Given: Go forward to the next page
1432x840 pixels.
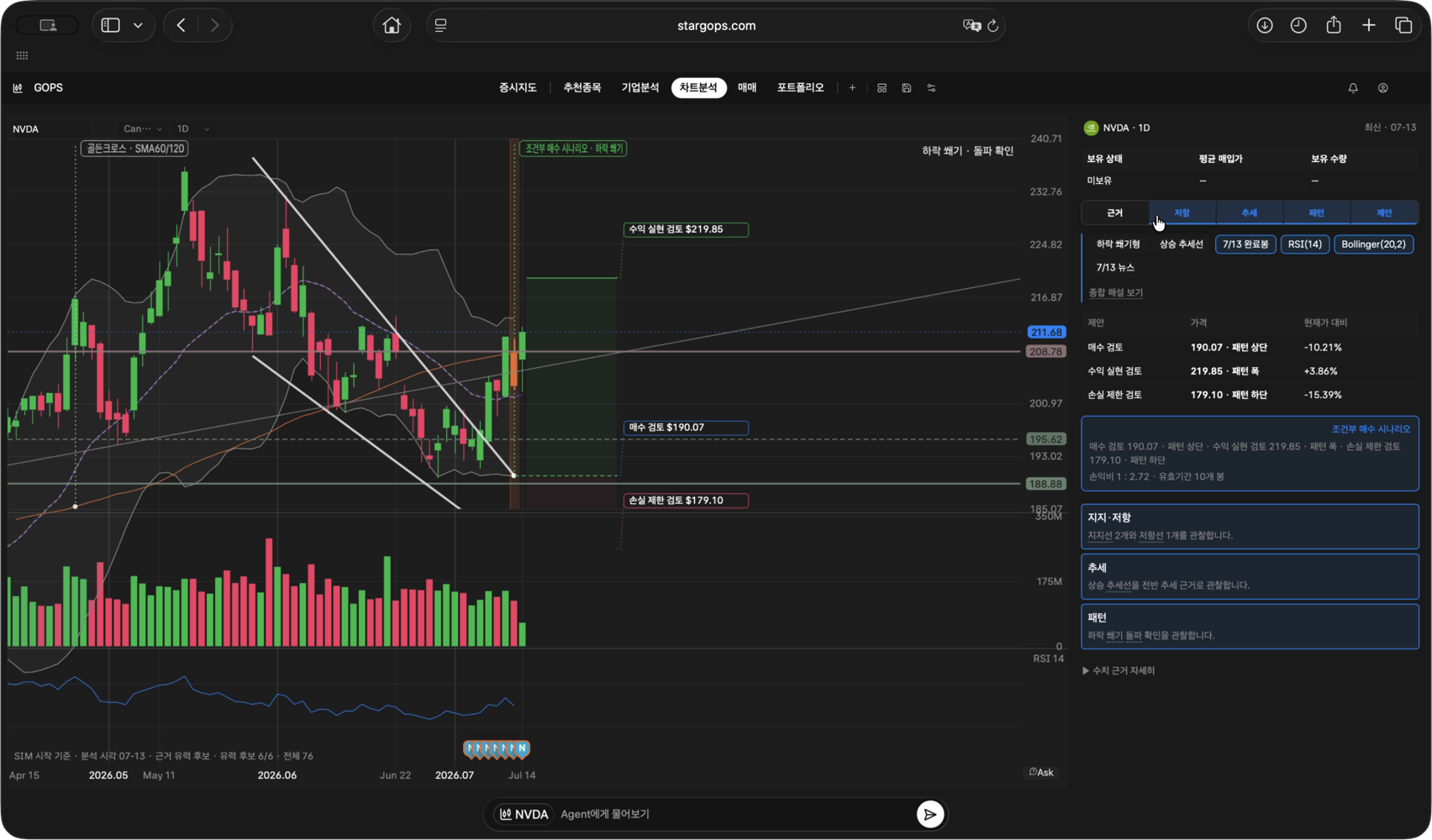Looking at the screenshot, I should [x=215, y=25].
